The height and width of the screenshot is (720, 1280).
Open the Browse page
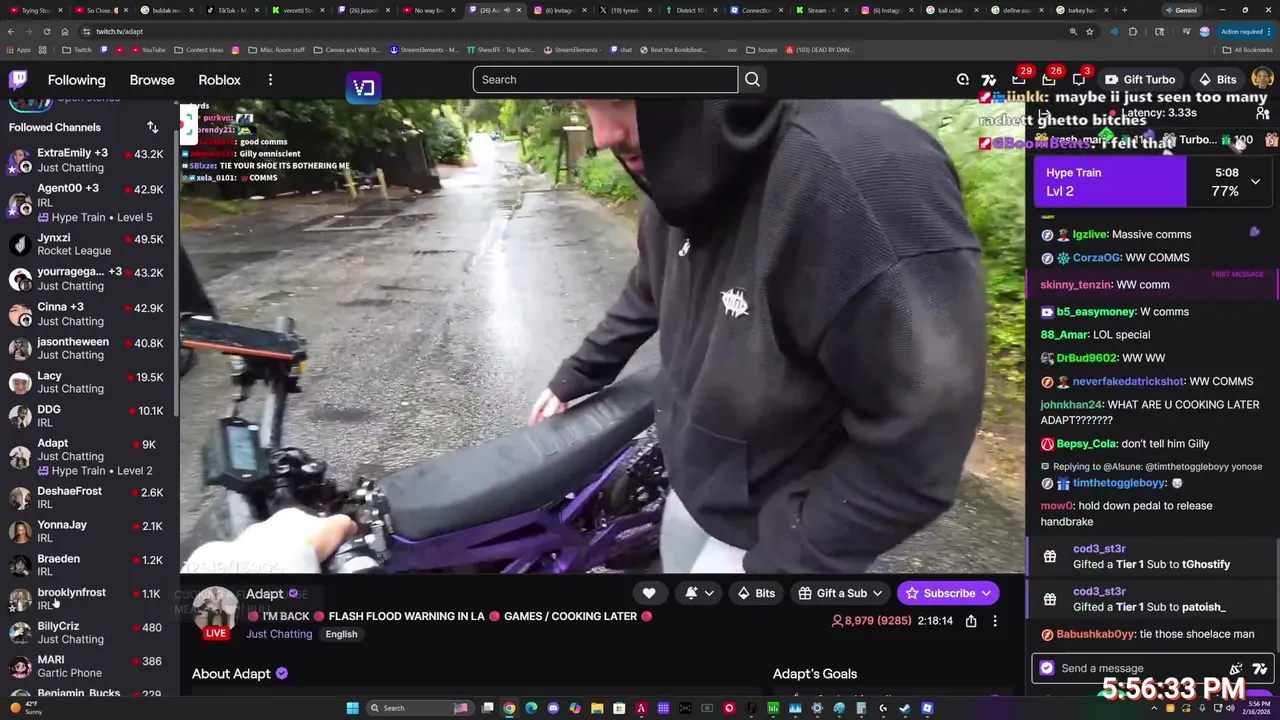coord(152,80)
